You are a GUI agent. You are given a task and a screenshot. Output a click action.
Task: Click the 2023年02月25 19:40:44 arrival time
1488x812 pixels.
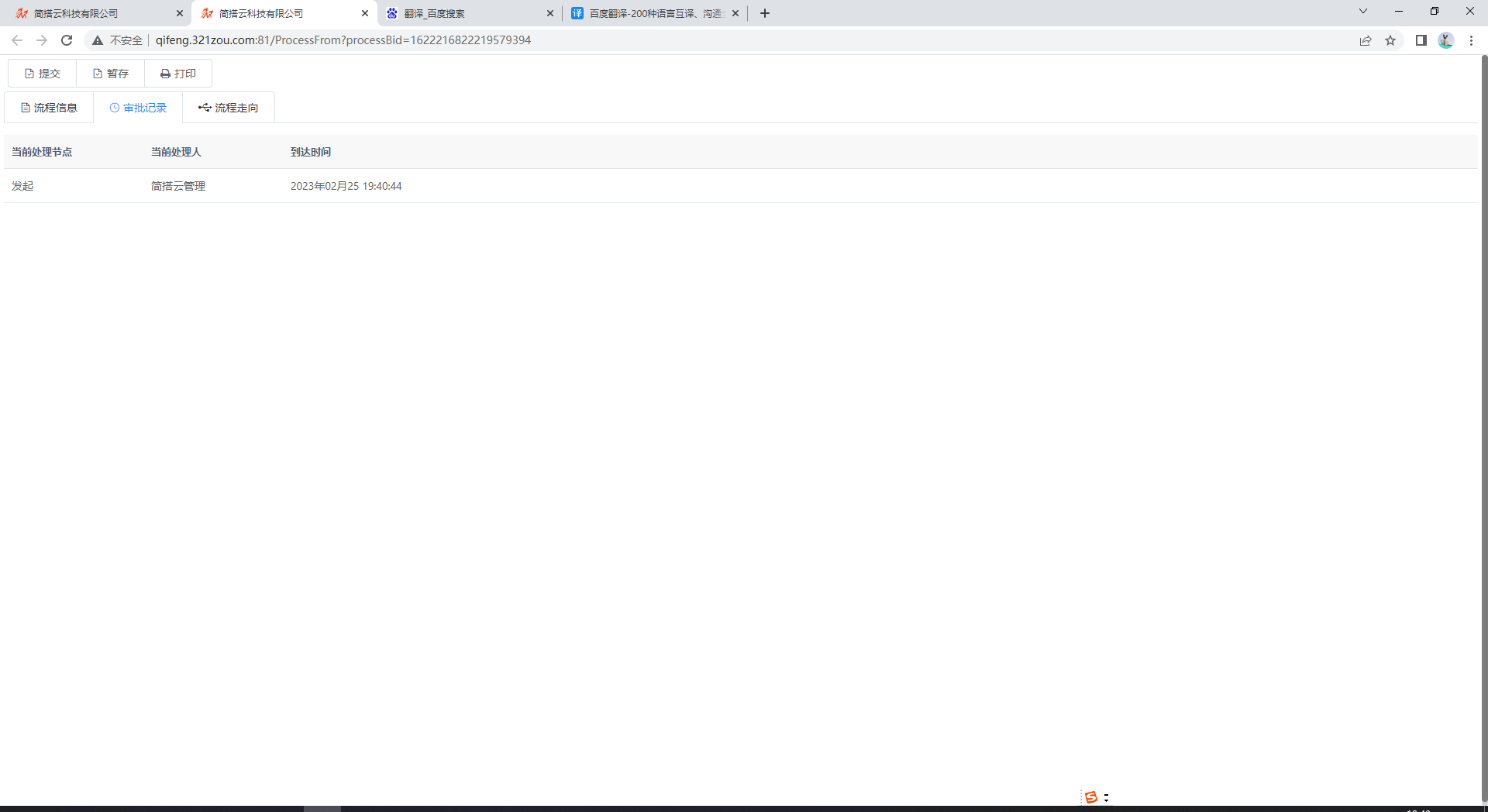click(346, 186)
